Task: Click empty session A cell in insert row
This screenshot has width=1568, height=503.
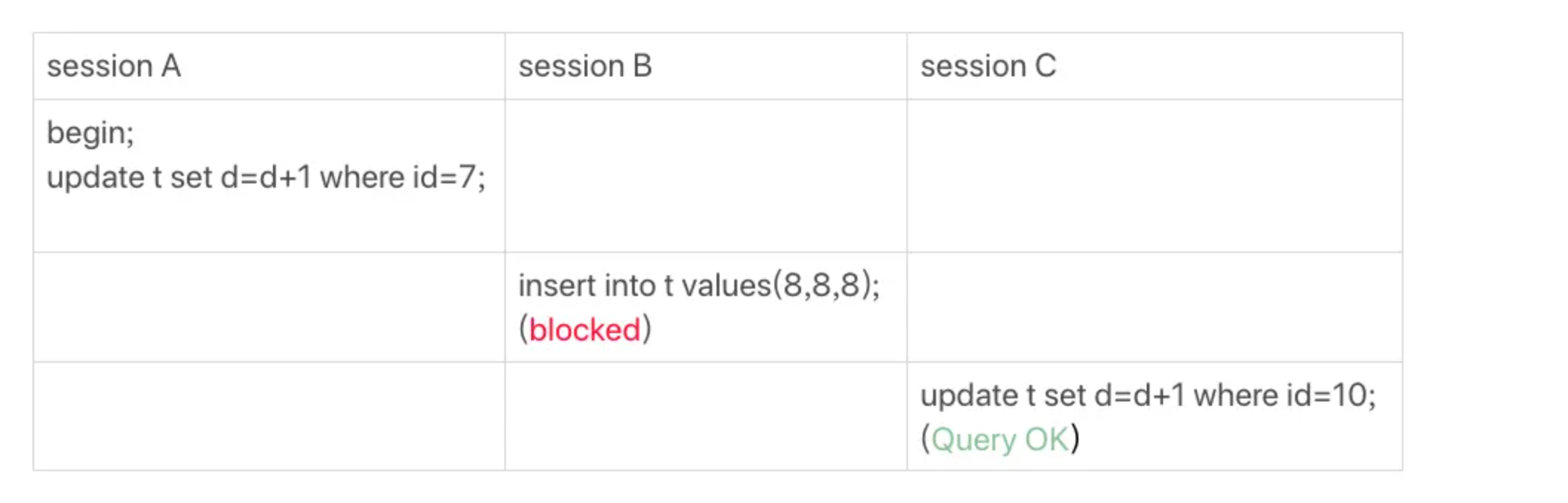Action: (x=269, y=307)
